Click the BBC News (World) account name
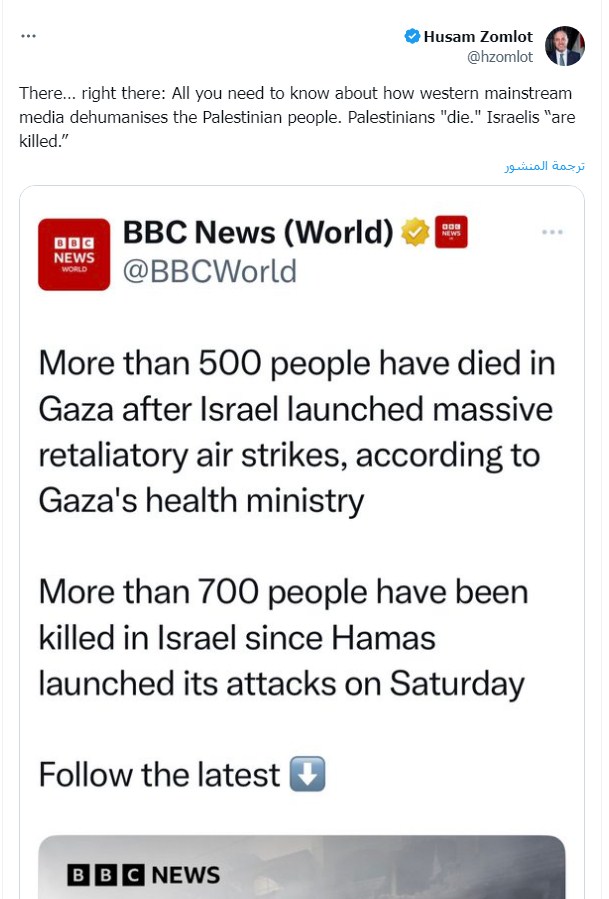609x899 pixels. [x=258, y=233]
